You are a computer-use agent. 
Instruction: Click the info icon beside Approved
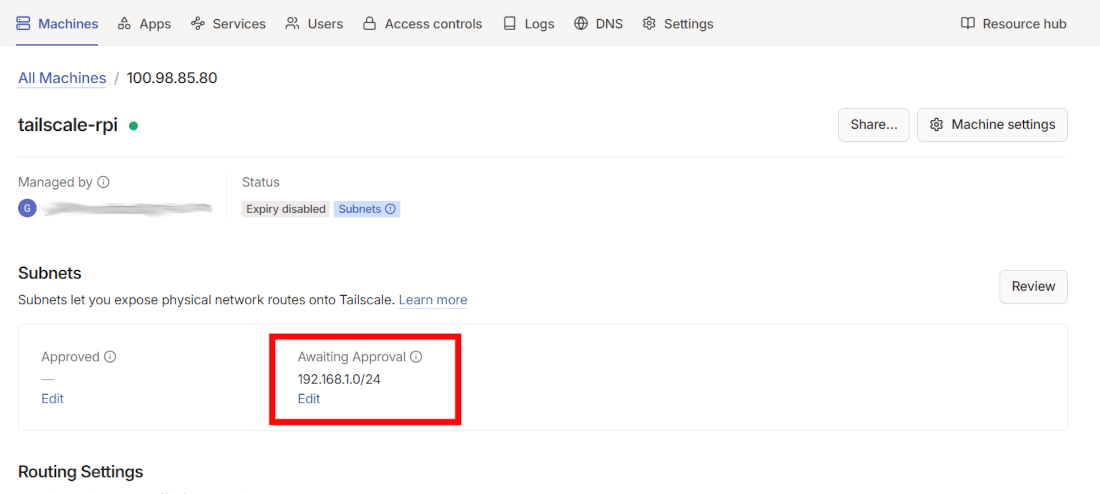click(x=110, y=356)
